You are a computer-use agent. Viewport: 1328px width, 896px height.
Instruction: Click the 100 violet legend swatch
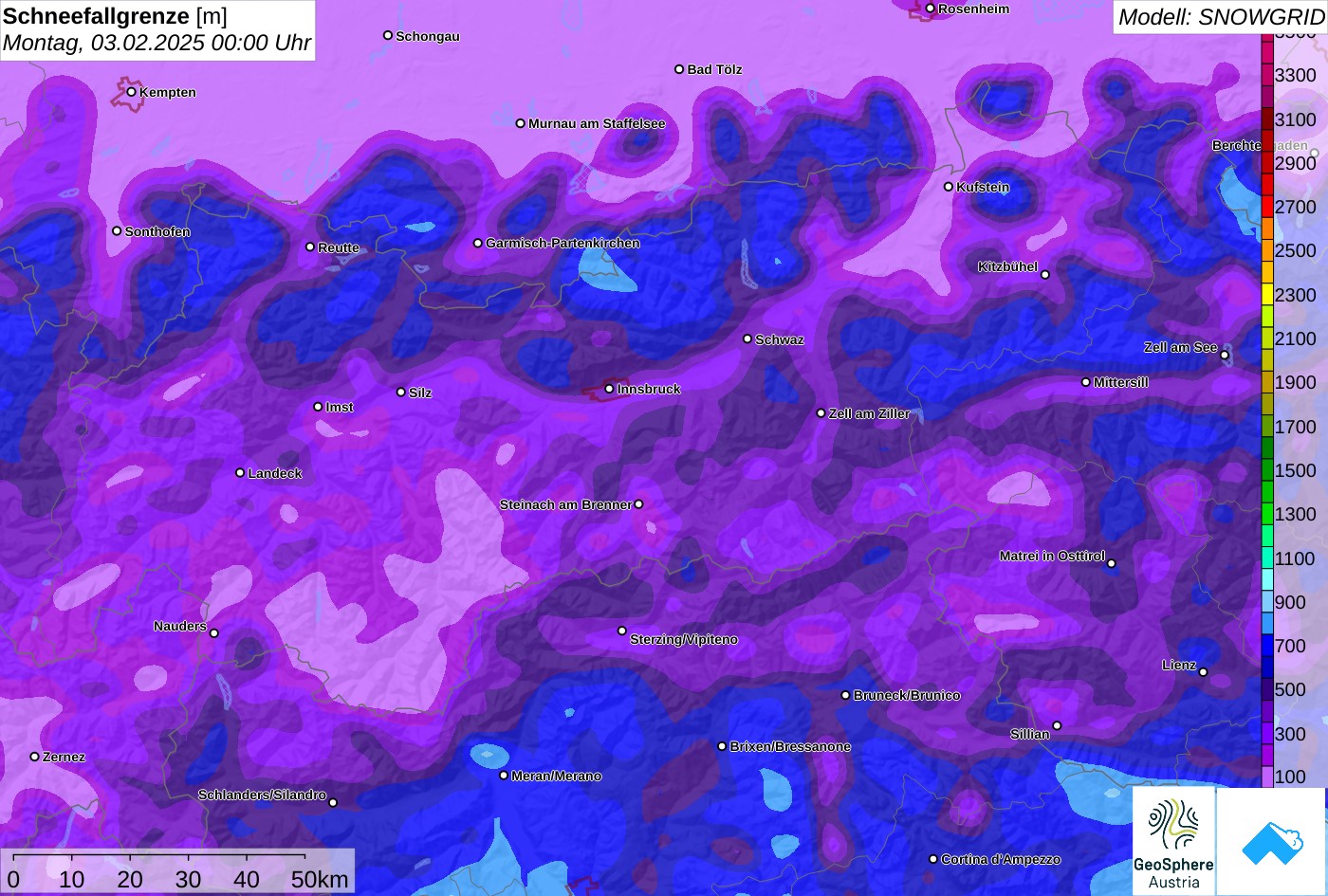point(1267,777)
